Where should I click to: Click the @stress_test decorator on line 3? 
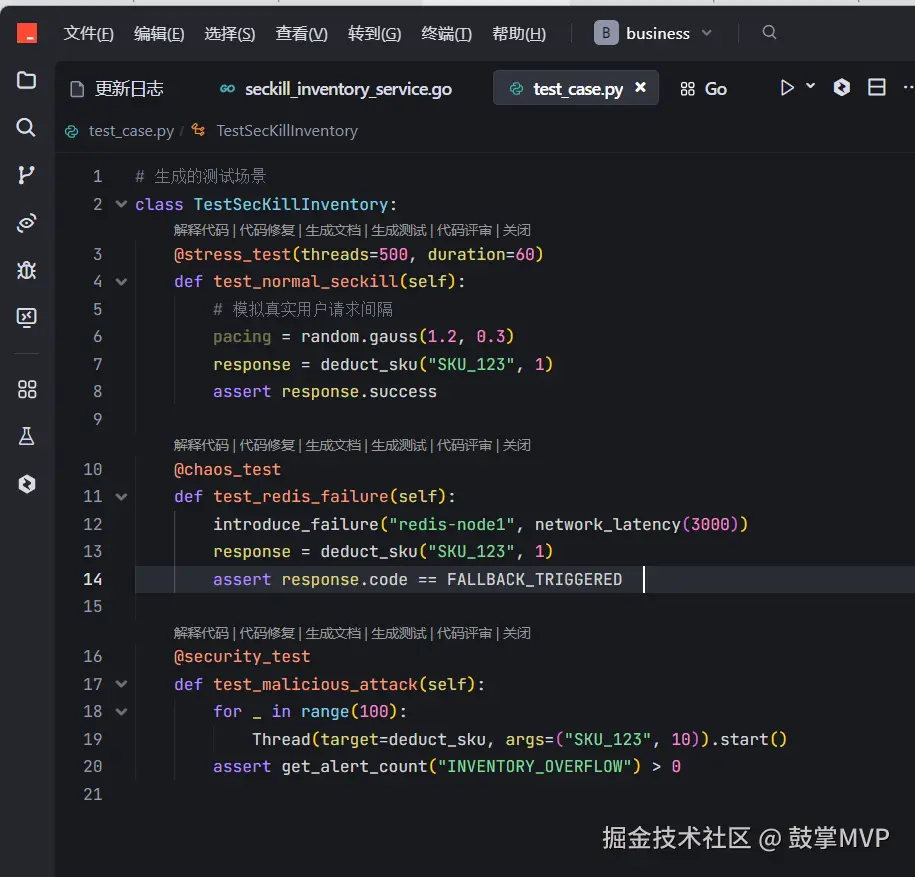(x=232, y=254)
